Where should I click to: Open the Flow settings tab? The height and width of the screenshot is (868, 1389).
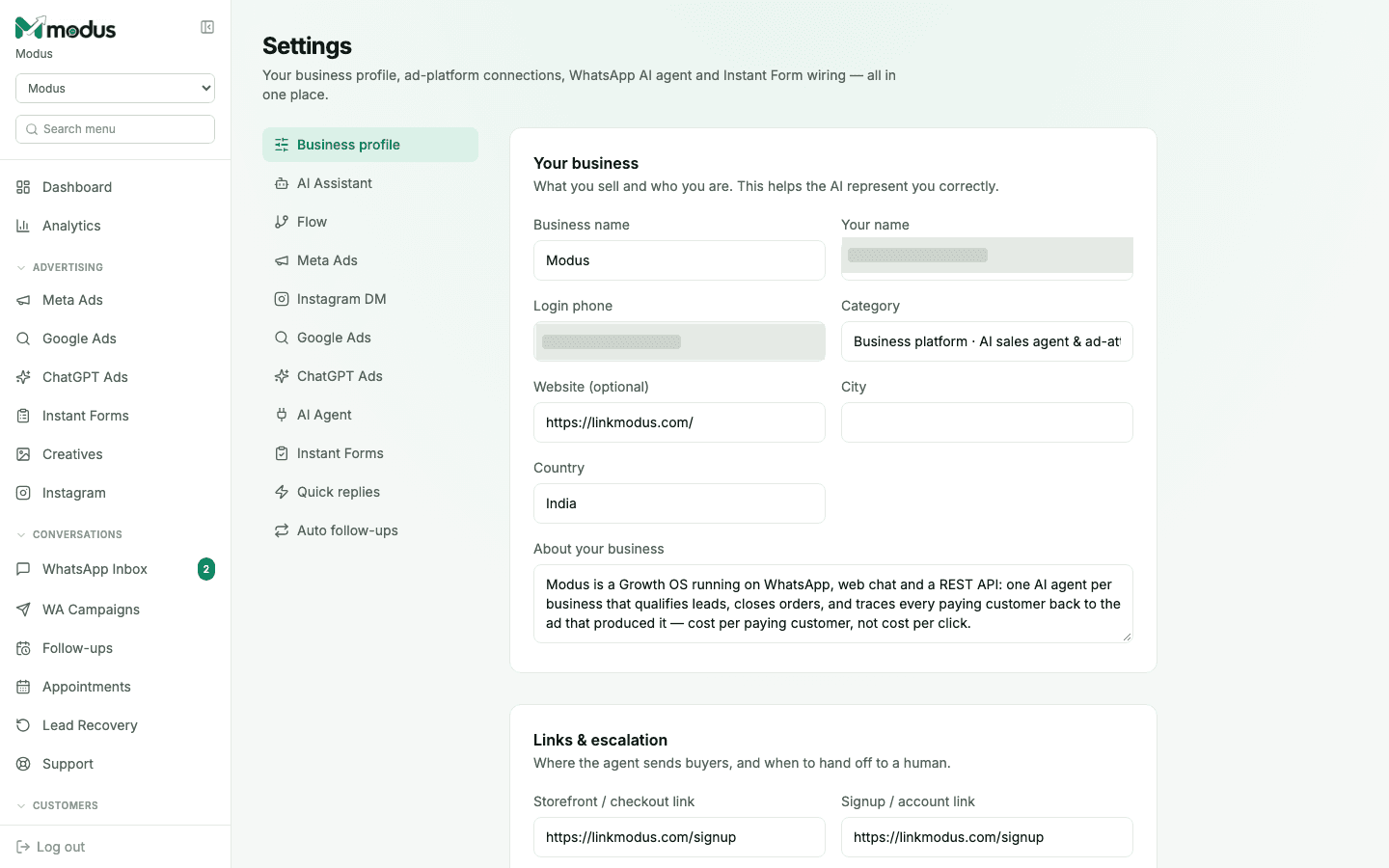(x=370, y=222)
